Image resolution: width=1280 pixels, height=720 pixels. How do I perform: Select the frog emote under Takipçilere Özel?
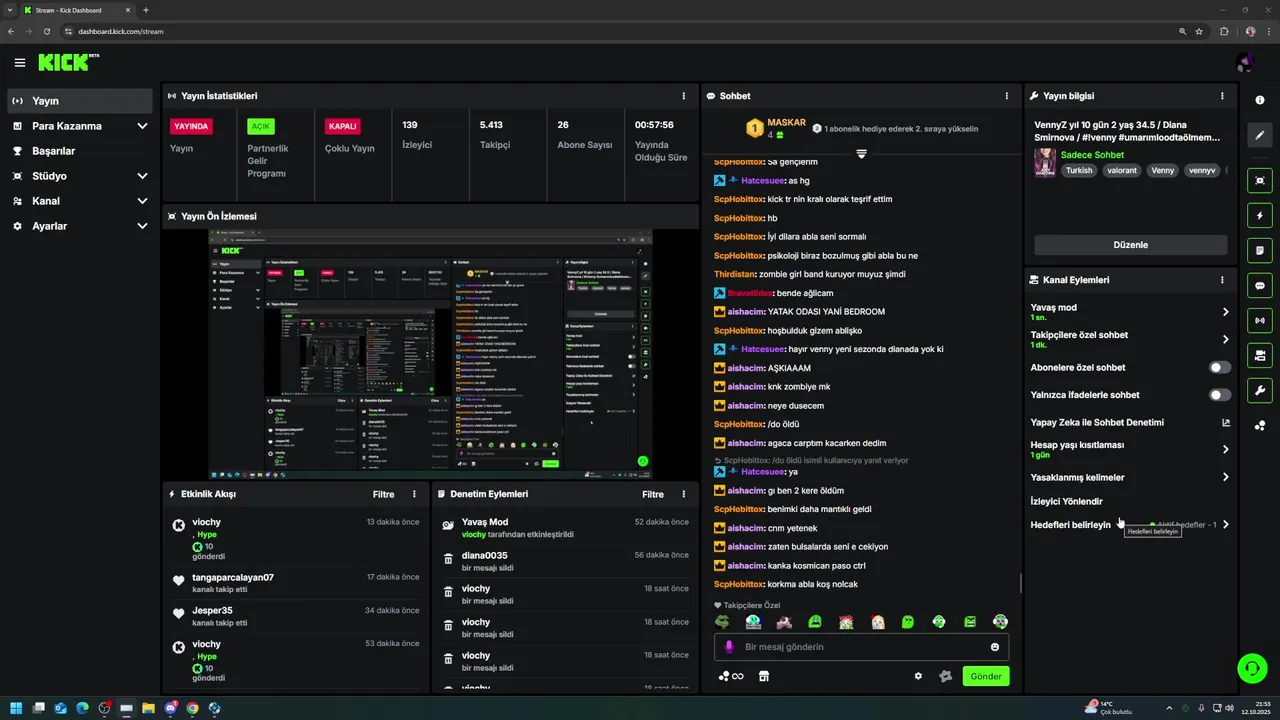click(722, 621)
